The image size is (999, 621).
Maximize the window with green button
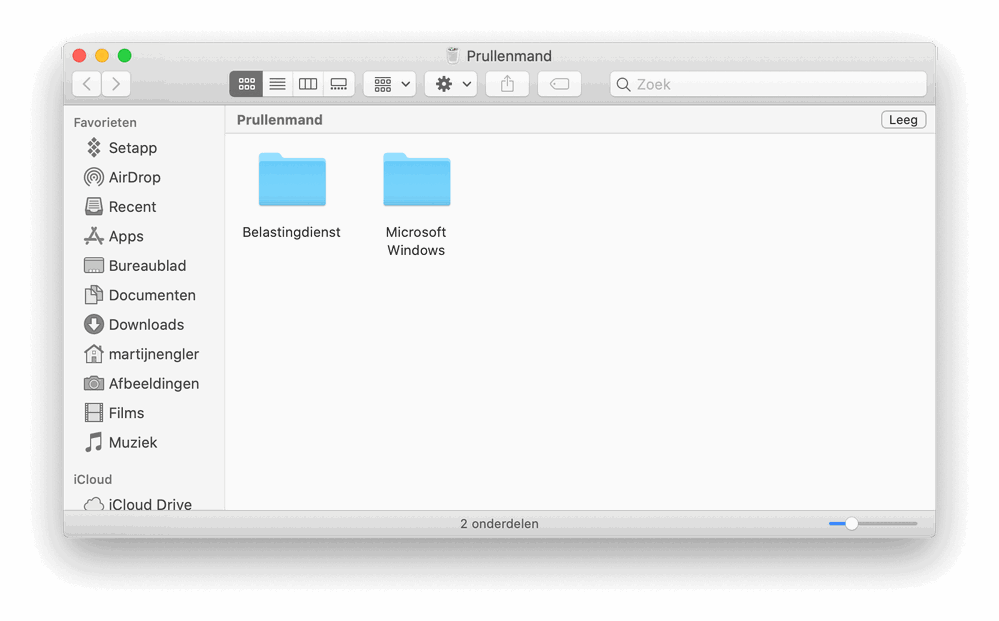(125, 55)
